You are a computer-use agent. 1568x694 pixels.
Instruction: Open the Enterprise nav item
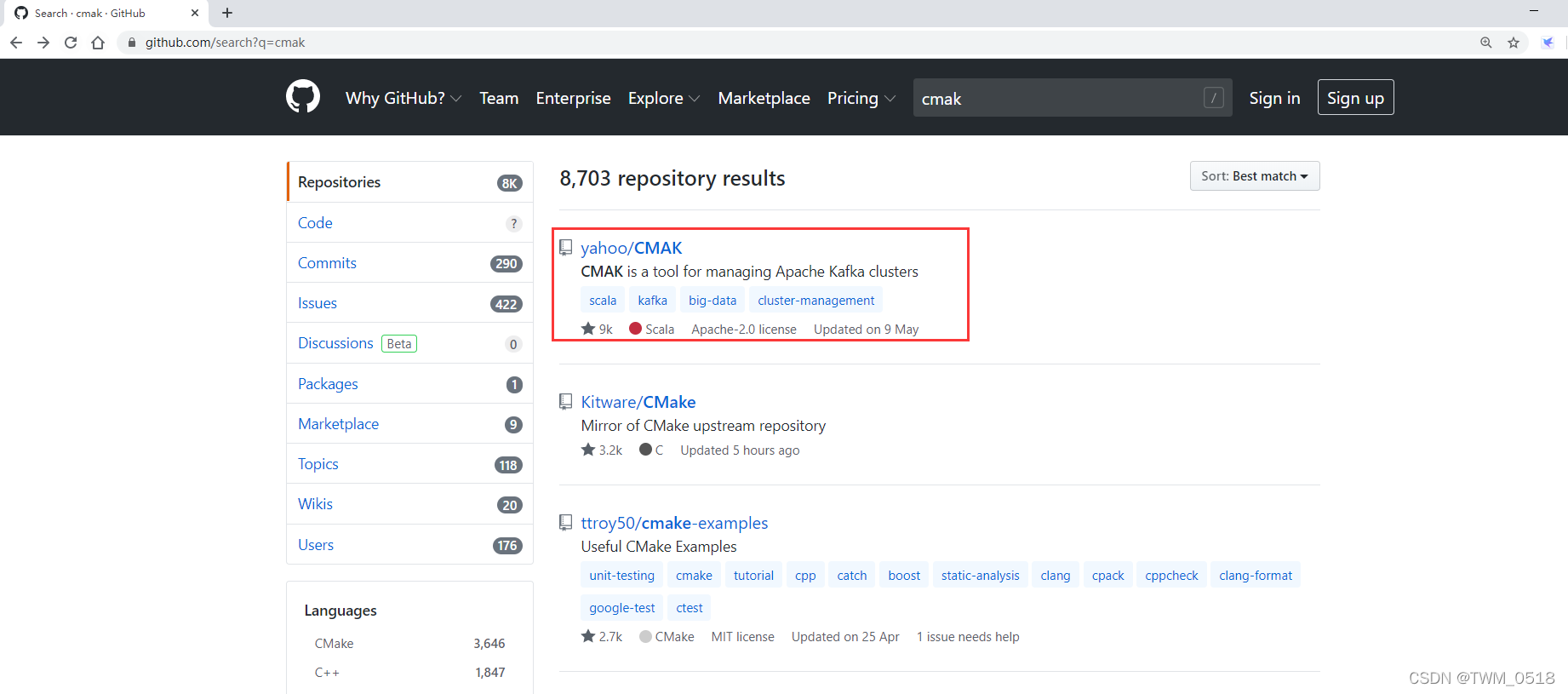click(x=574, y=98)
